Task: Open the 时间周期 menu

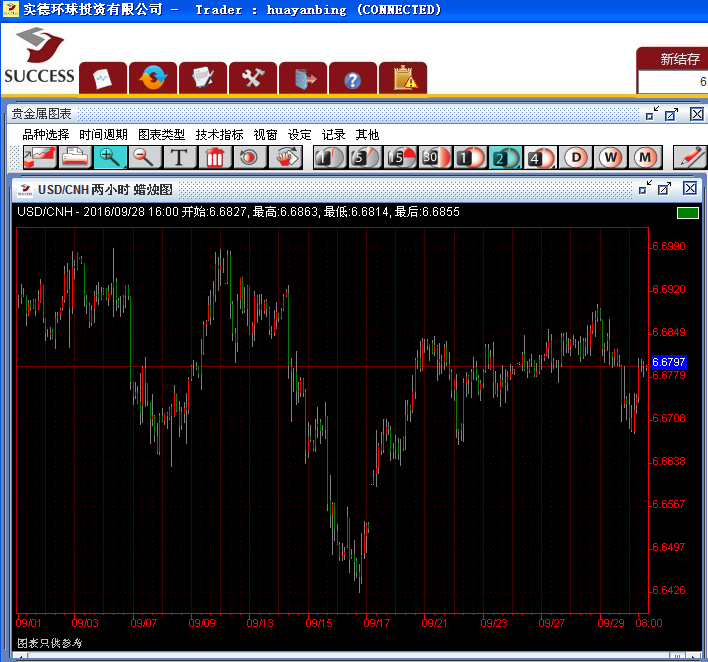Action: (103, 135)
